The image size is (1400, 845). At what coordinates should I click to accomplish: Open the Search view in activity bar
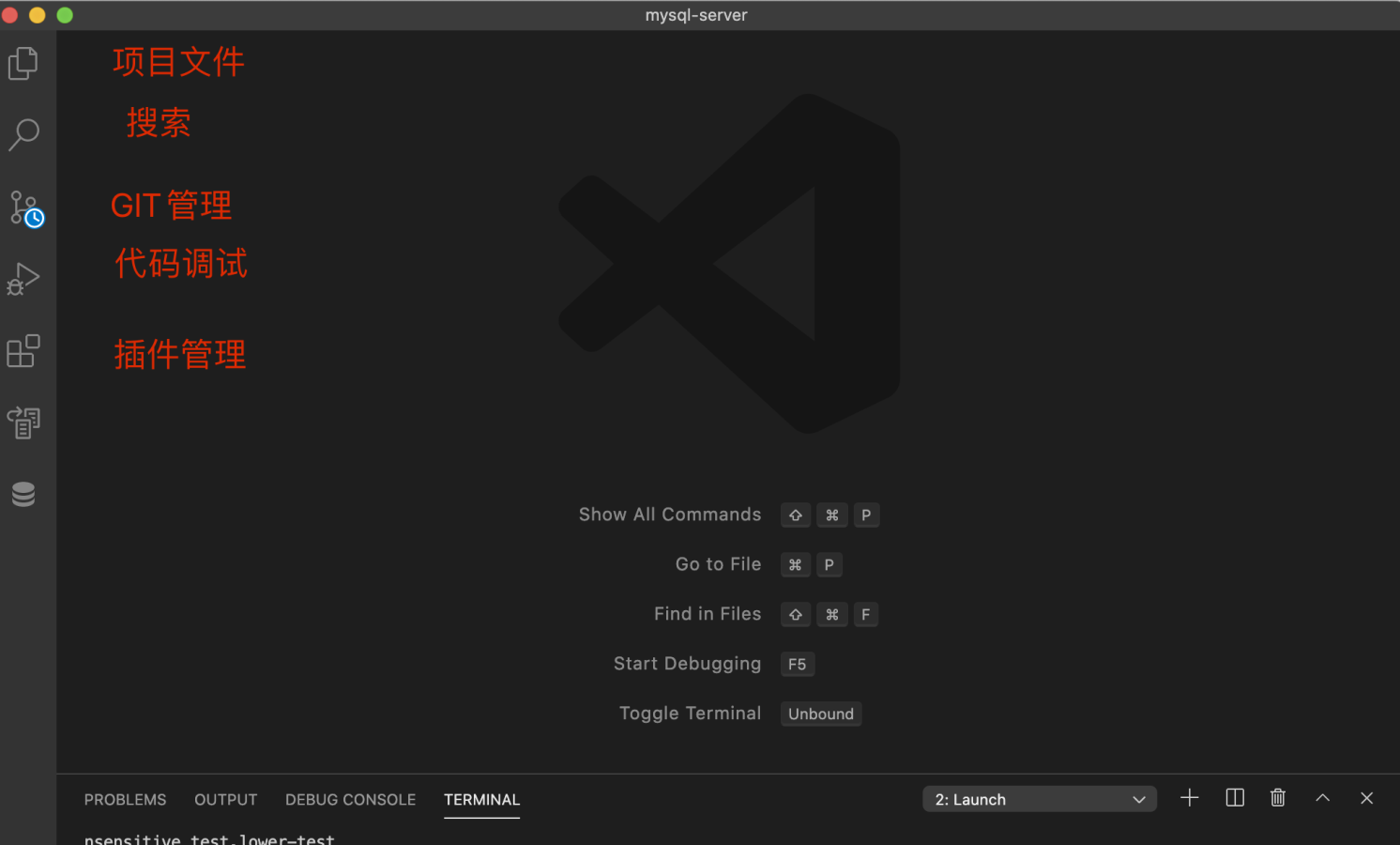(x=23, y=135)
